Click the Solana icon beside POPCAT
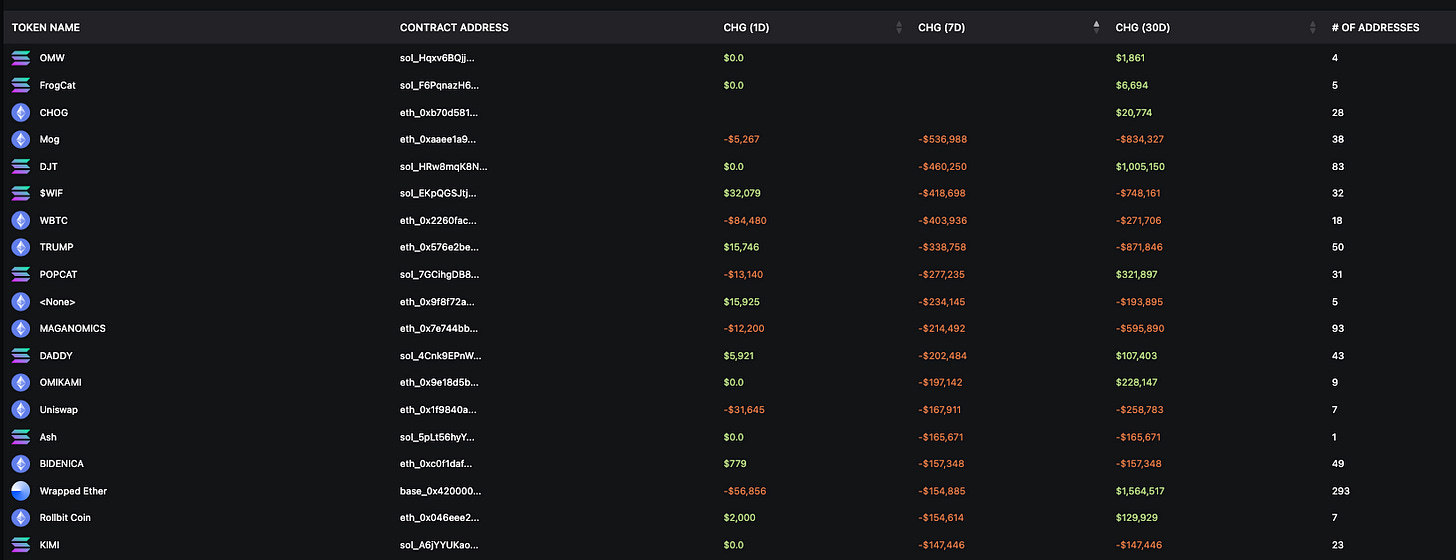Screen dimensions: 1456x560 [x=21, y=274]
